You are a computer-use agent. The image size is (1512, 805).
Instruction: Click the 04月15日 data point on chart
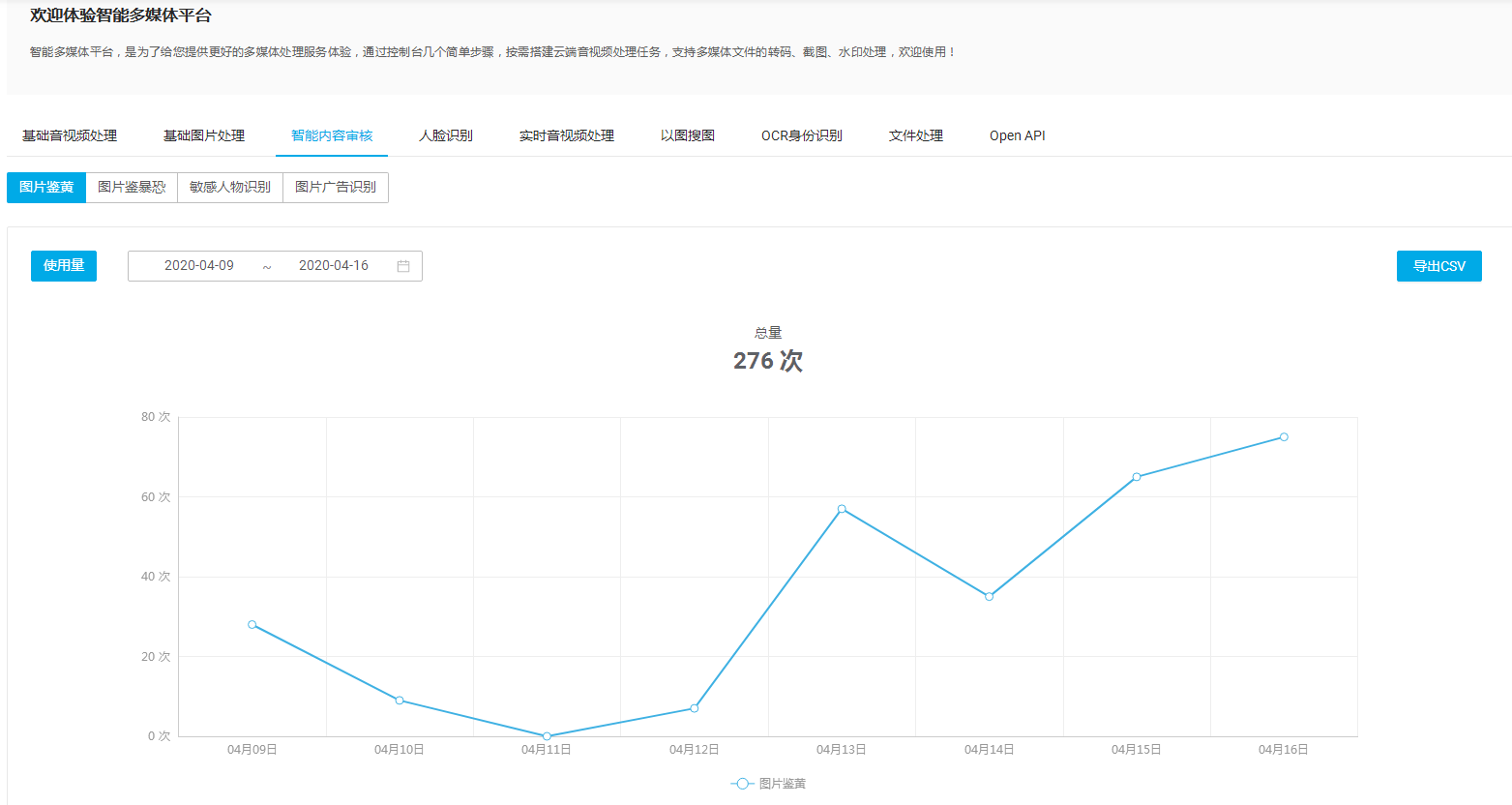click(x=1137, y=477)
